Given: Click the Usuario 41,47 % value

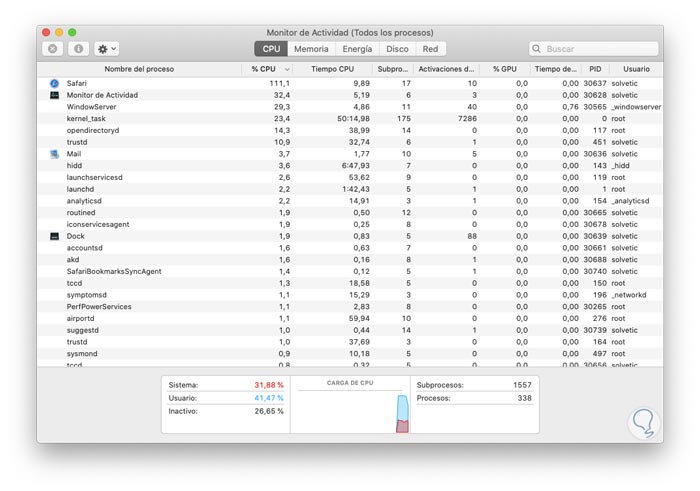Looking at the screenshot, I should point(269,398).
